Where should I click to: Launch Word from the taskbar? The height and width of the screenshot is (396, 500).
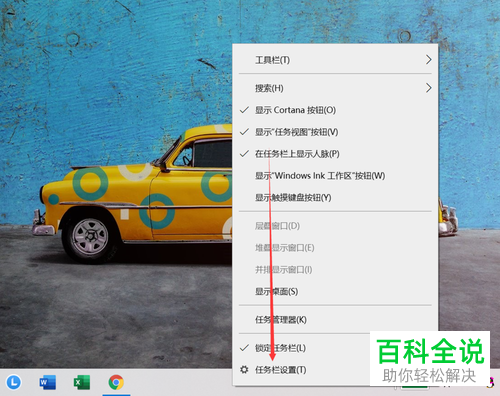(48, 382)
